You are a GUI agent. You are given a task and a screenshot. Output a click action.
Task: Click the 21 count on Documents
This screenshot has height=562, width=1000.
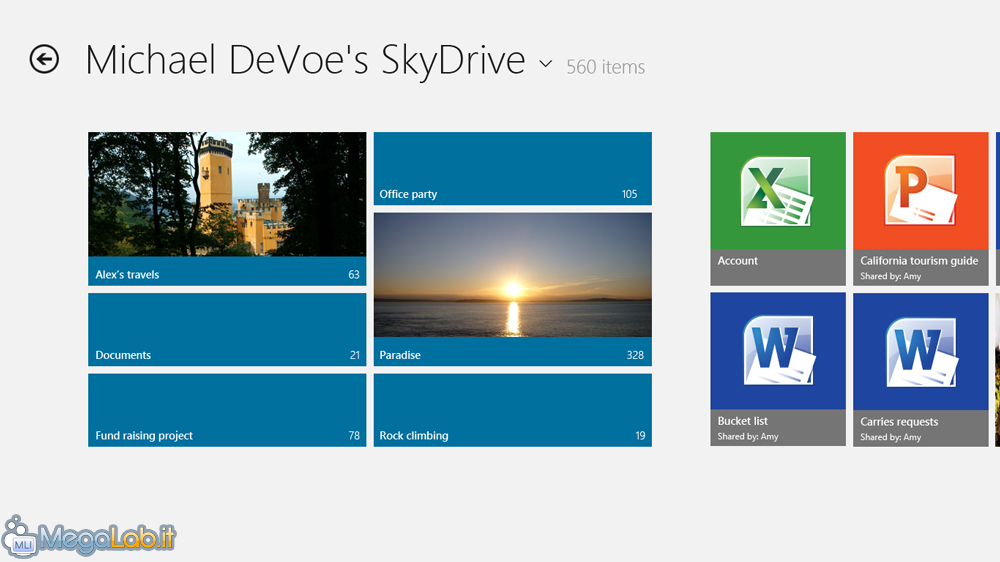pyautogui.click(x=355, y=355)
